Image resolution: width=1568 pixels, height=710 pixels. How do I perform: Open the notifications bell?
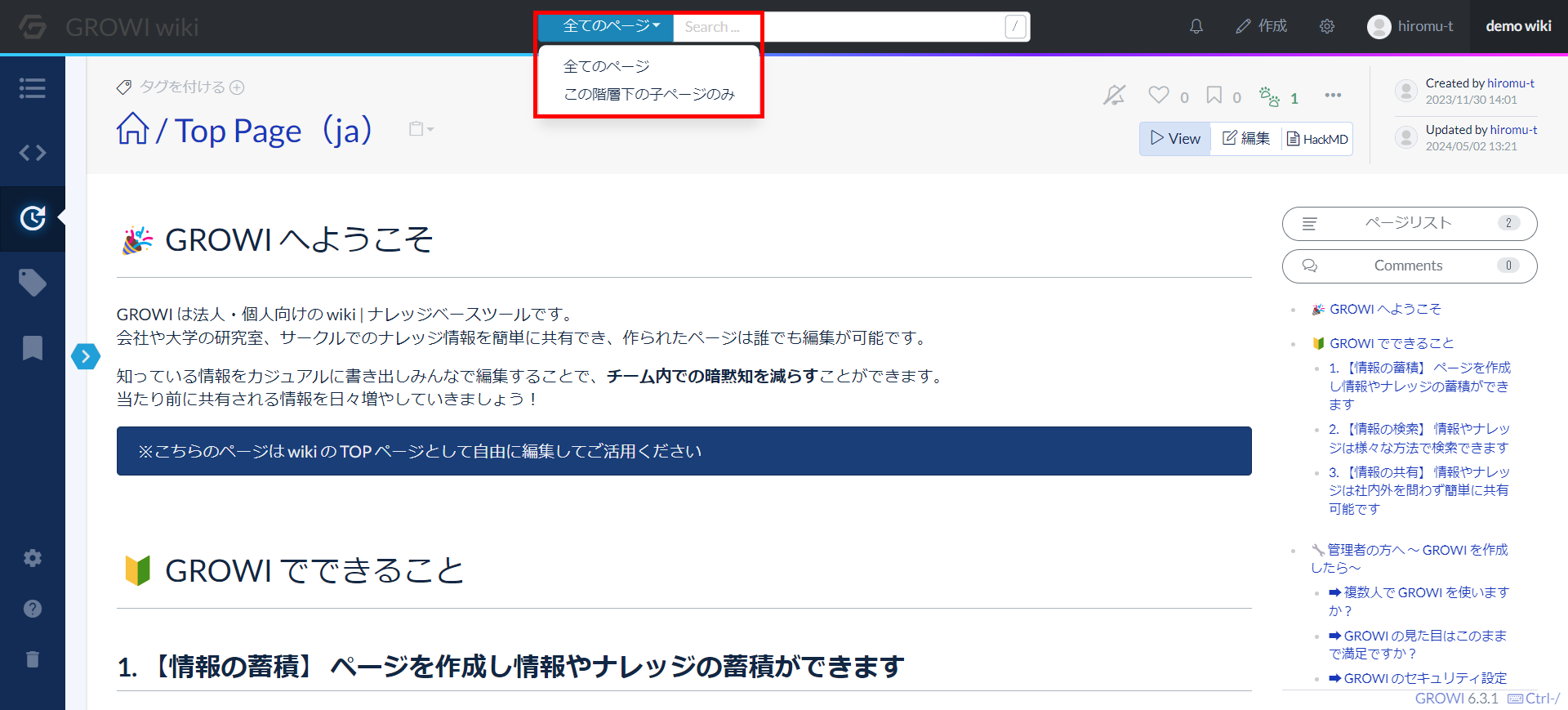tap(1196, 26)
